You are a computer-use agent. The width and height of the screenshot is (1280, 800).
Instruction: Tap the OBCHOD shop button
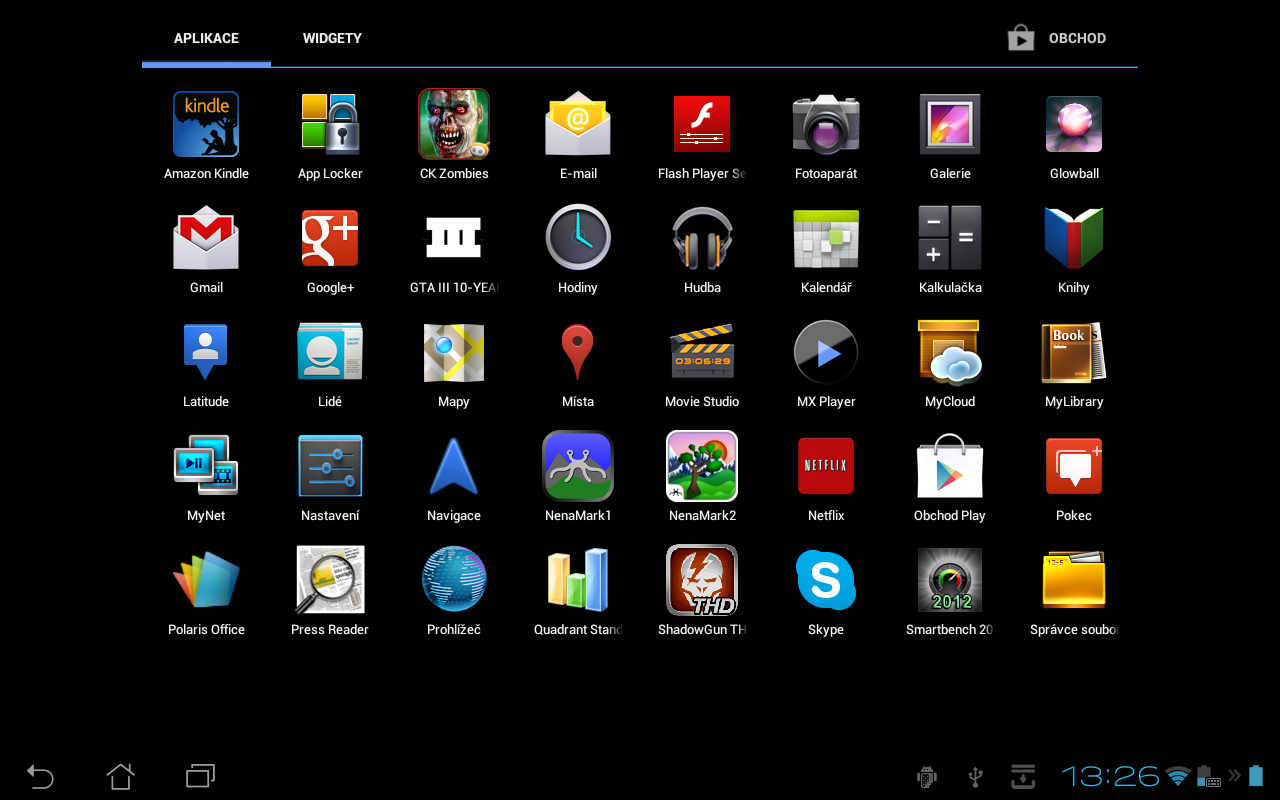click(x=1058, y=38)
